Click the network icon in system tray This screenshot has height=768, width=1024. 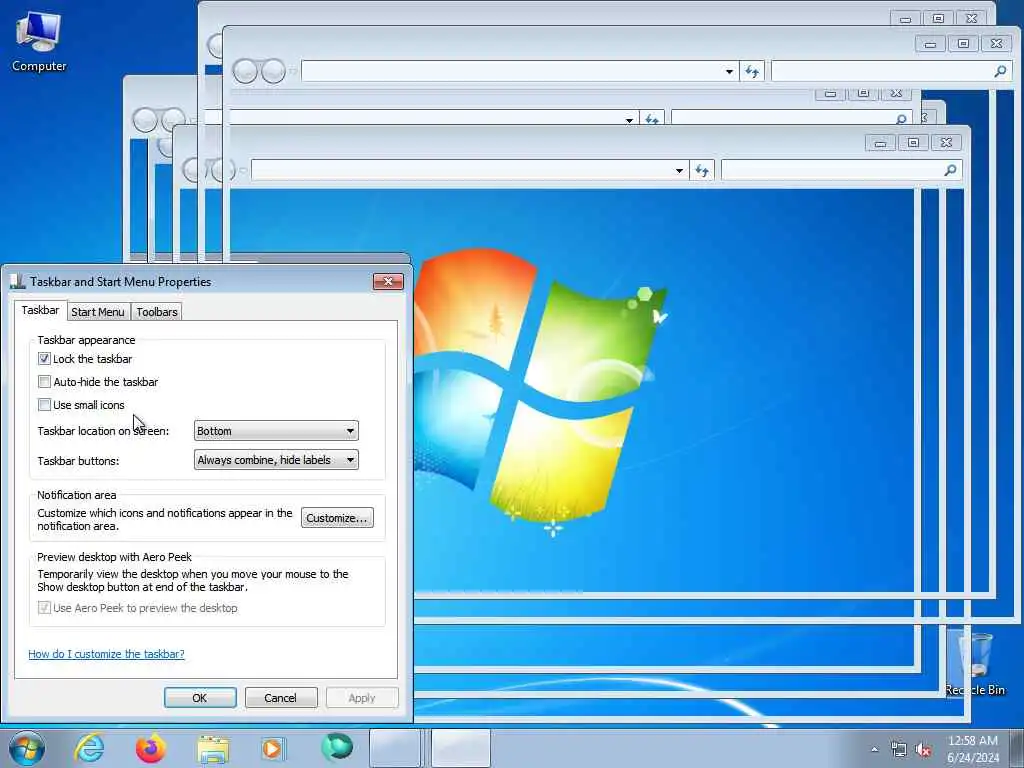899,750
